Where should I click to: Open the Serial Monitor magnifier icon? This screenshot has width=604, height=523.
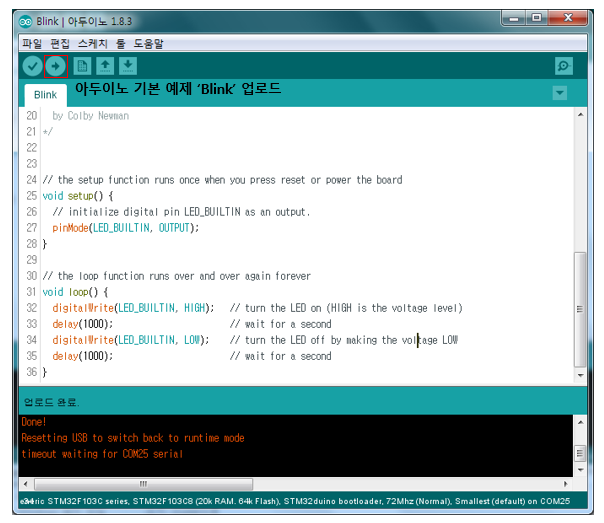564,66
